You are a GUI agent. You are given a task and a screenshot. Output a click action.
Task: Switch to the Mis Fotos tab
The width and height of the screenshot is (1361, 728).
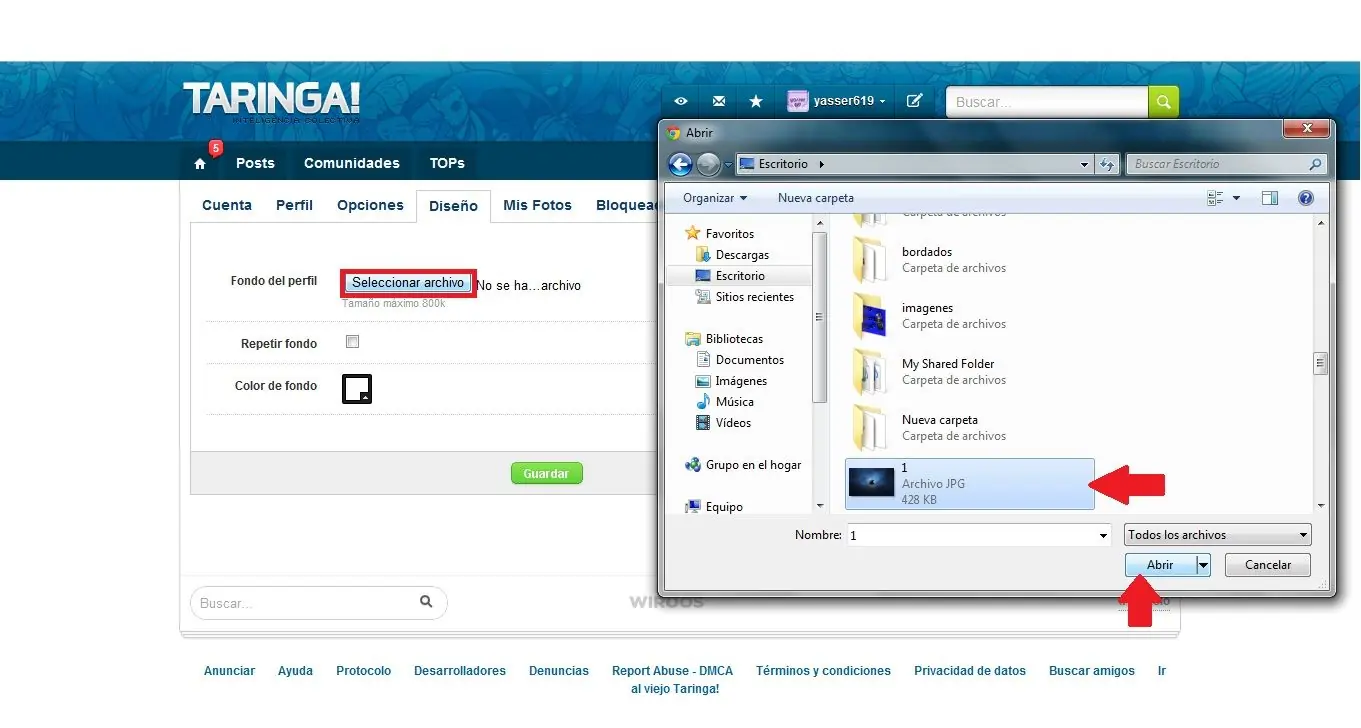click(x=537, y=205)
